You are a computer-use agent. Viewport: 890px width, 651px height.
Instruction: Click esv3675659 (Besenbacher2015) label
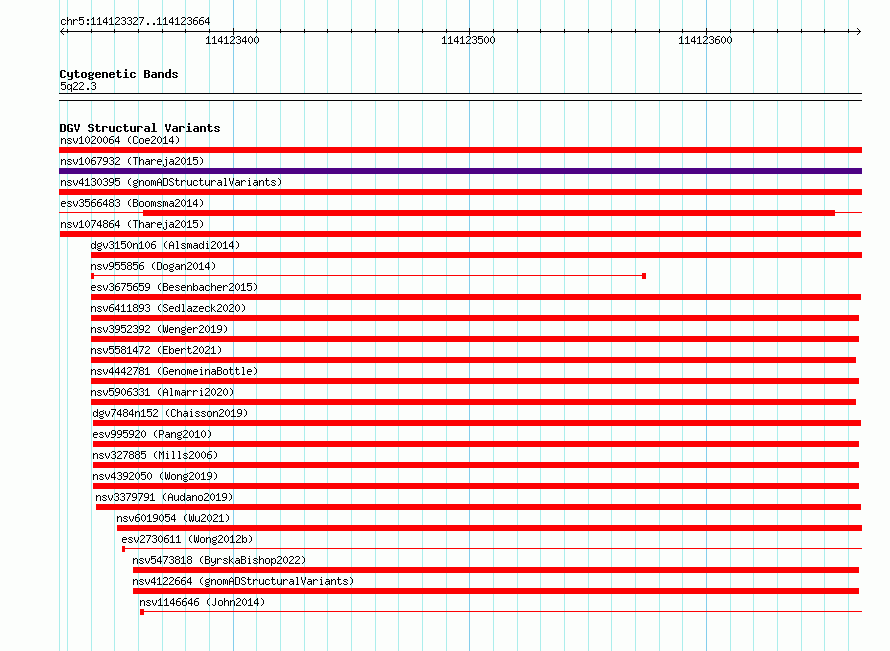174,287
